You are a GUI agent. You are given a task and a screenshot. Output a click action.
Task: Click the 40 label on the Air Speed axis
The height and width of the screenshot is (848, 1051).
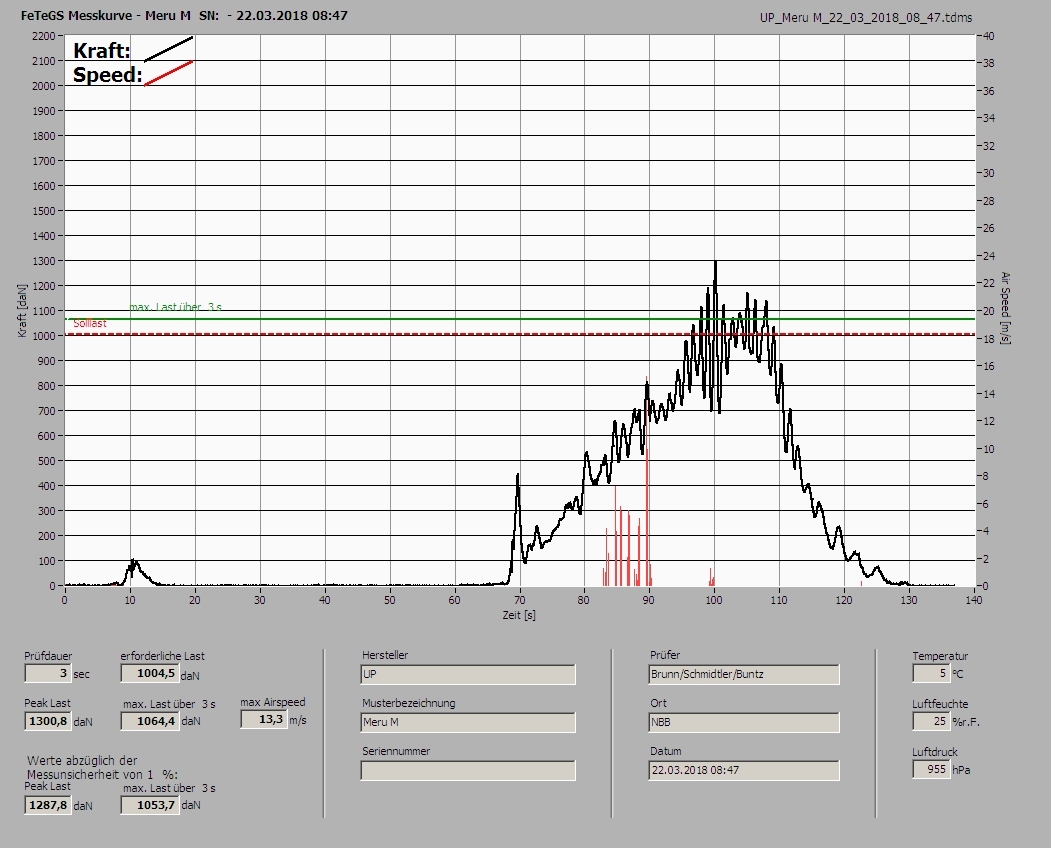pyautogui.click(x=989, y=36)
